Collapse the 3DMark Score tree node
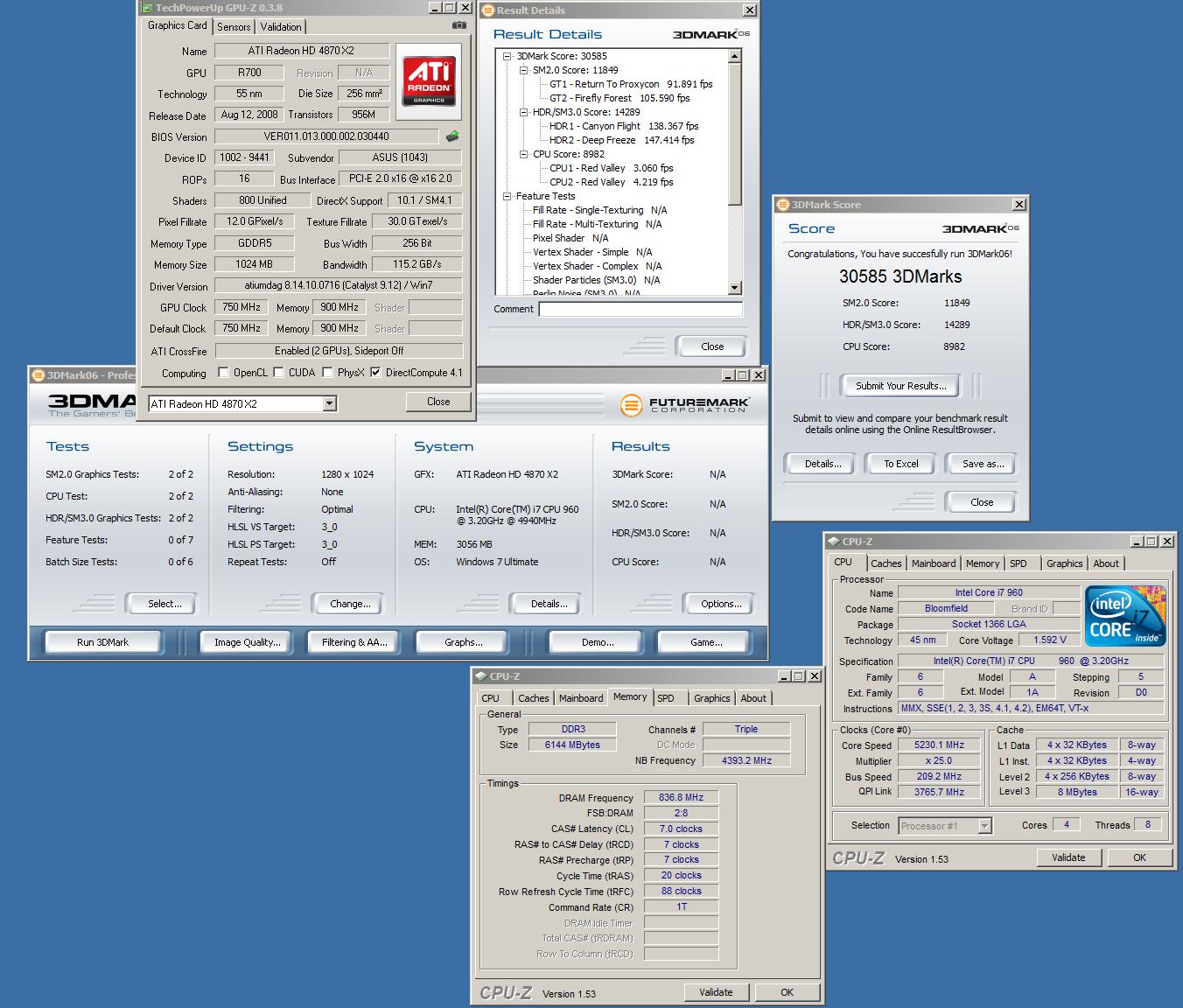This screenshot has width=1183, height=1008. [507, 56]
